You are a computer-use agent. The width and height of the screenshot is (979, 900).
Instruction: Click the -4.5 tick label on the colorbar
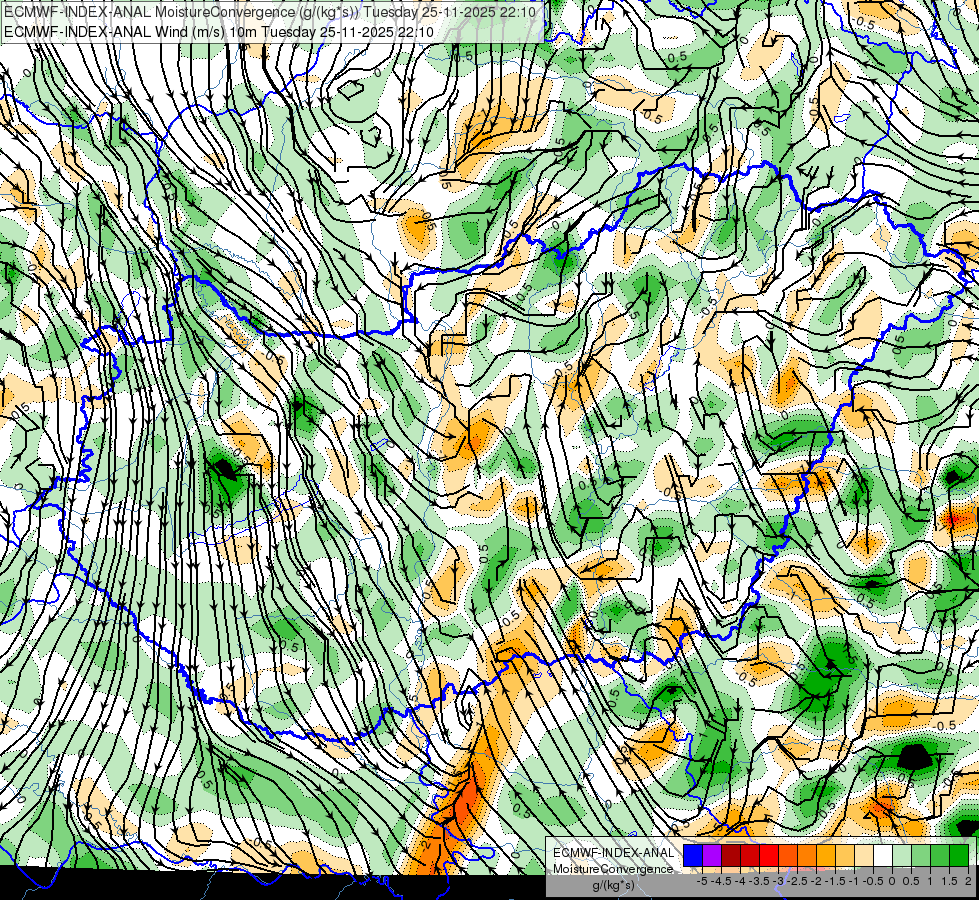[721, 881]
